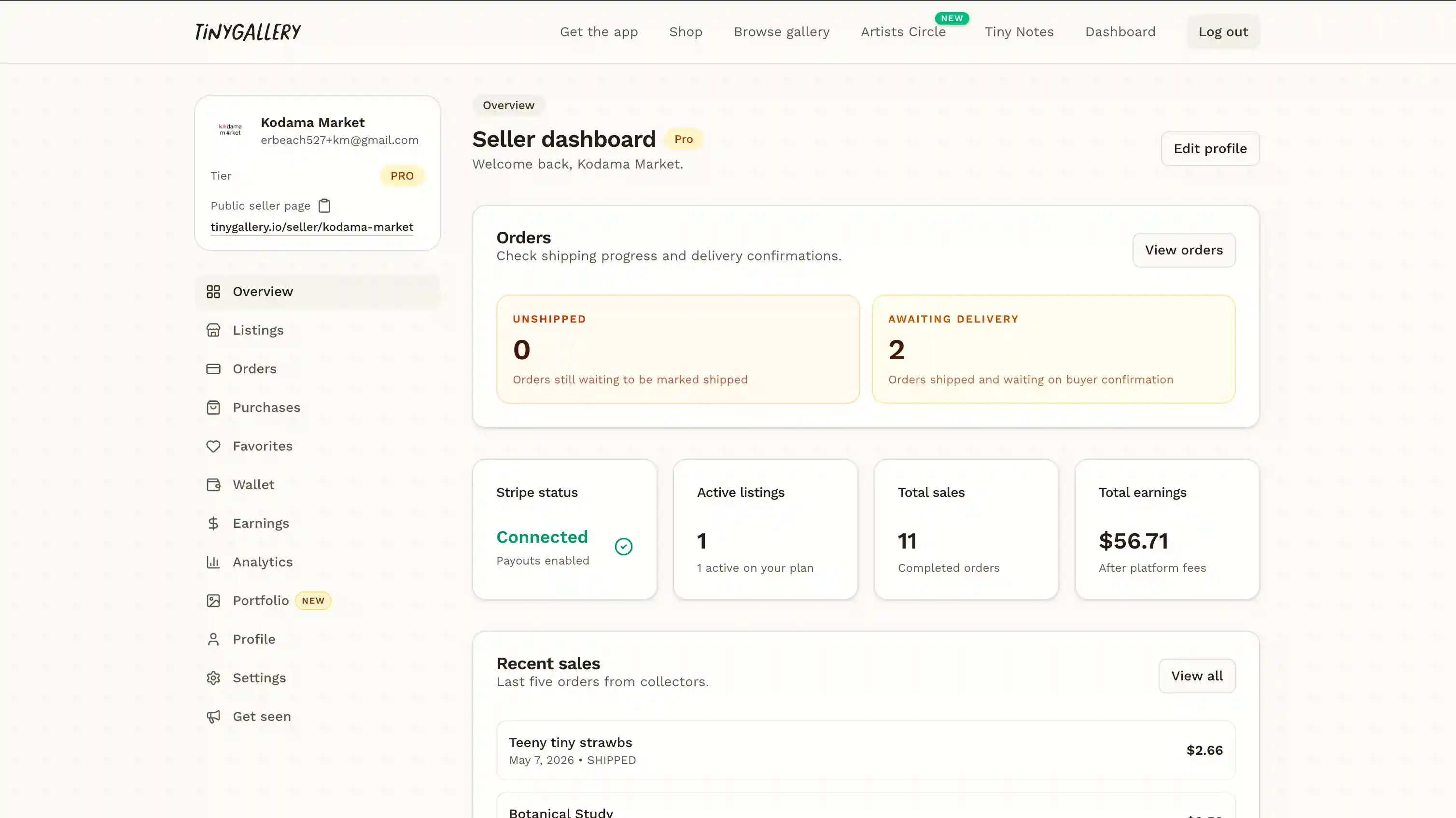This screenshot has height=818, width=1456.
Task: Click the Portfolio image icon
Action: coord(213,601)
